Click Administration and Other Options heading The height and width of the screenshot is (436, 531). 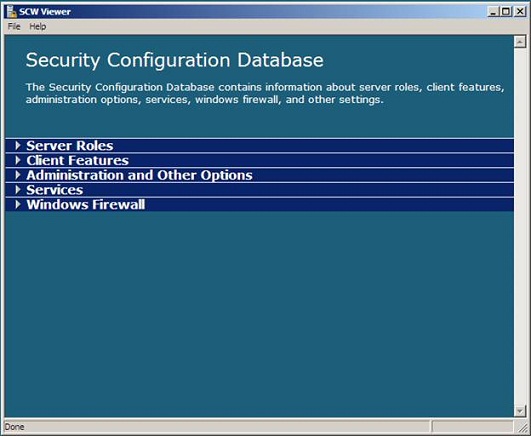click(140, 175)
